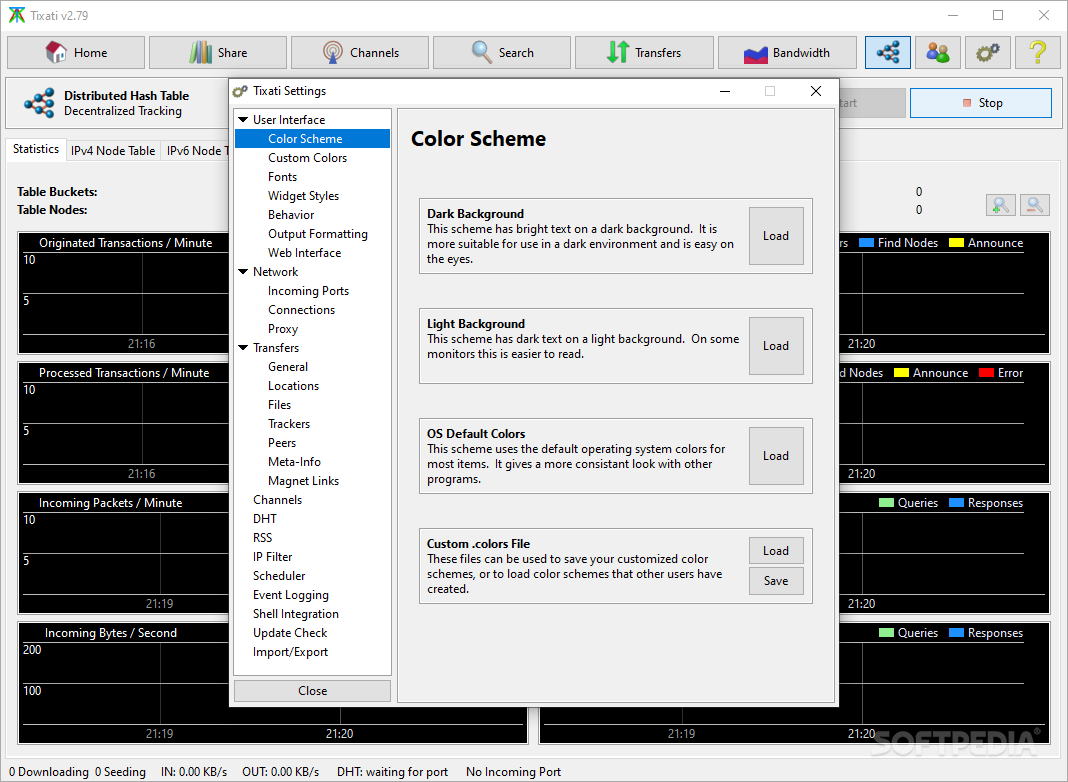Click the OUT: 0.00 KB/s status
The image size is (1068, 782).
click(281, 772)
